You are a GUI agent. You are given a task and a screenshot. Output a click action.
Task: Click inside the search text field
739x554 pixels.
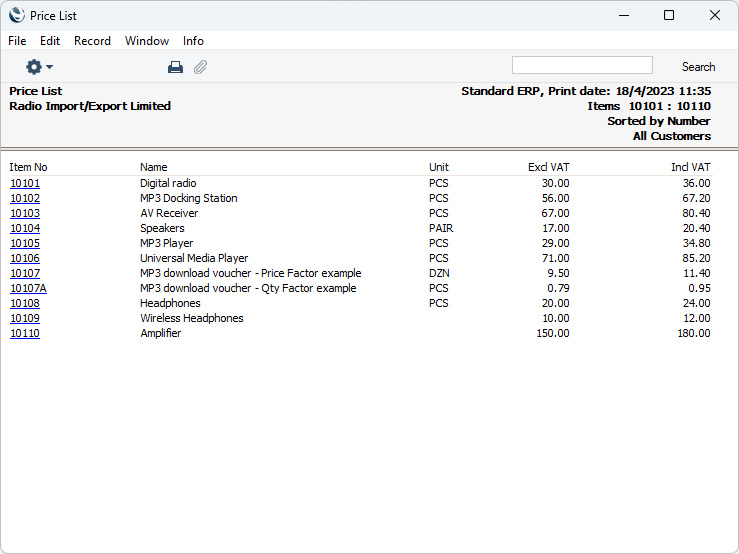point(582,66)
